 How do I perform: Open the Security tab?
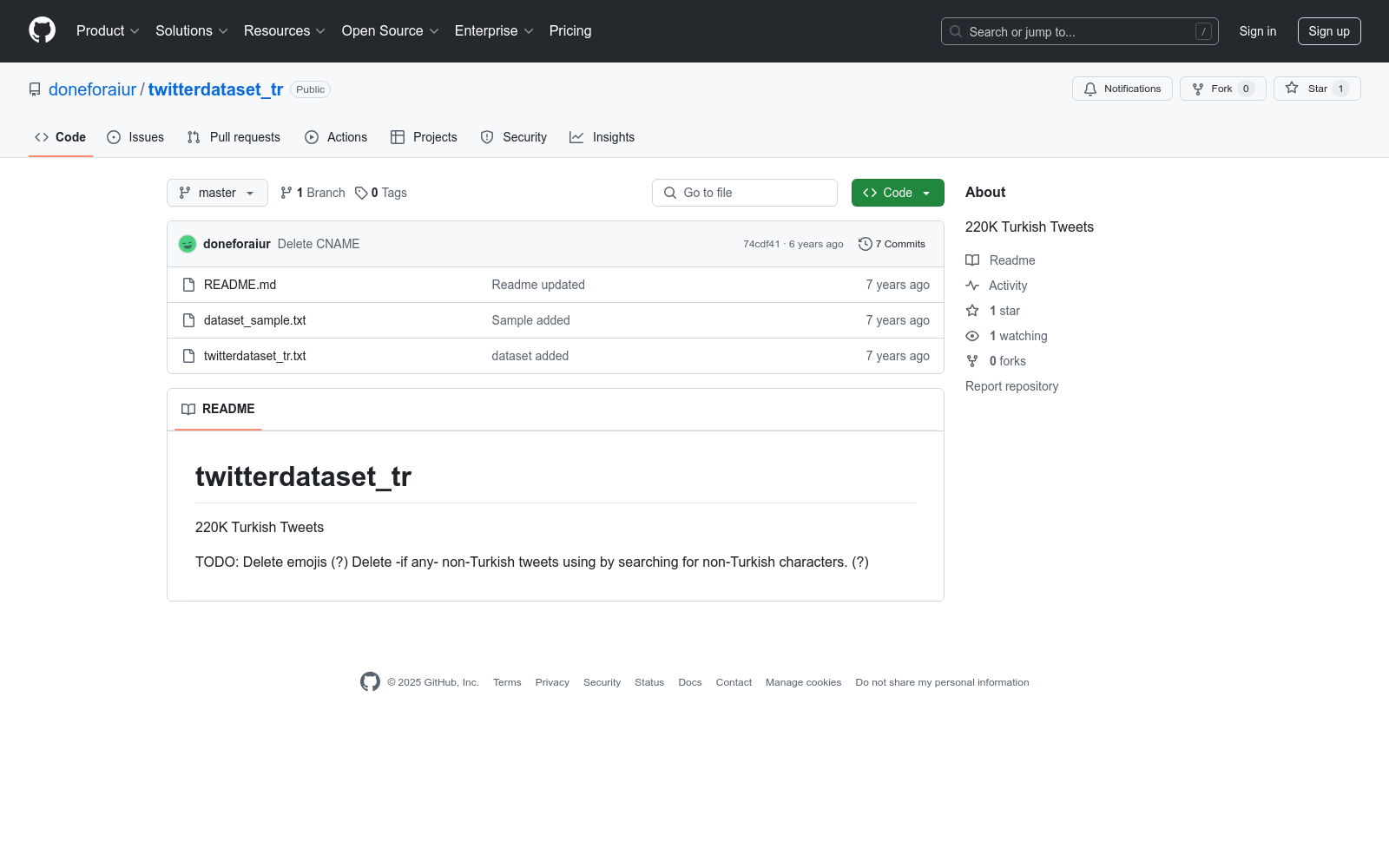tap(514, 137)
